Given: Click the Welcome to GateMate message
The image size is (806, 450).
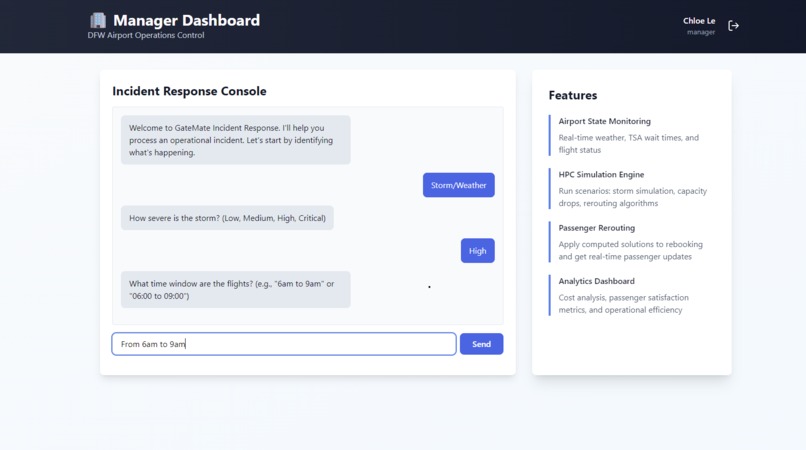Looking at the screenshot, I should coord(235,140).
